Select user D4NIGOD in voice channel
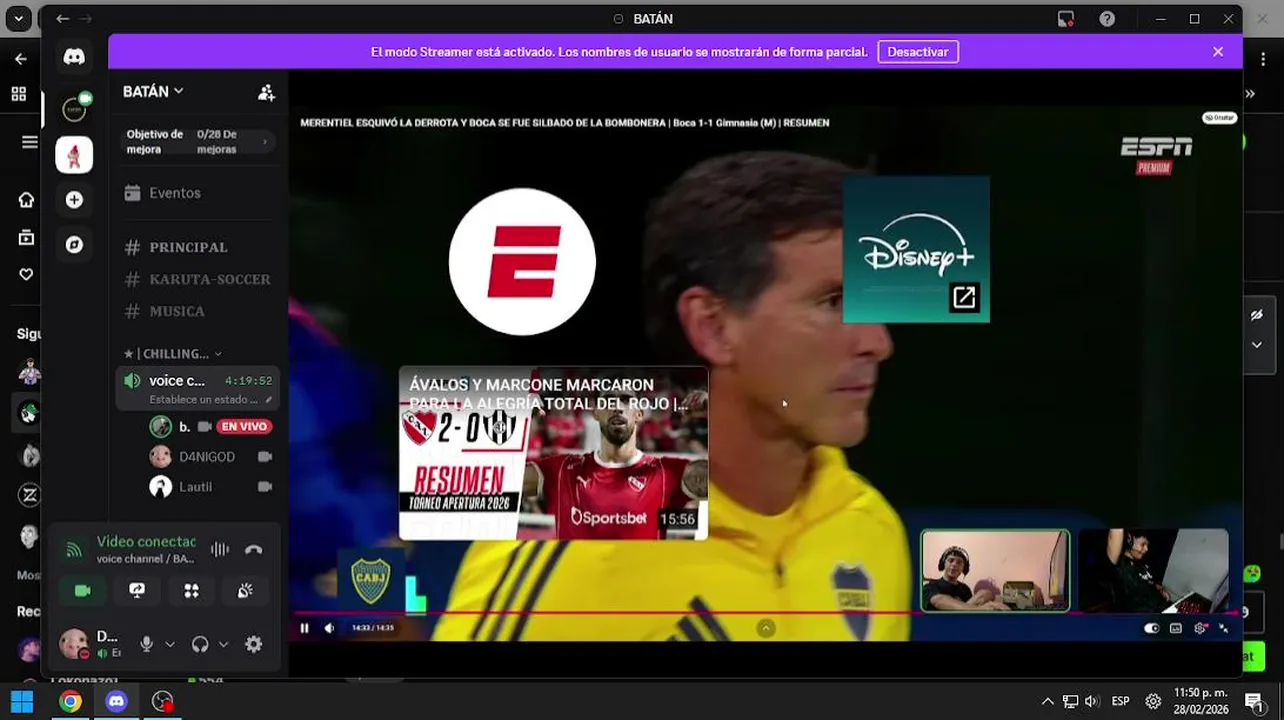The image size is (1284, 720). click(x=207, y=457)
